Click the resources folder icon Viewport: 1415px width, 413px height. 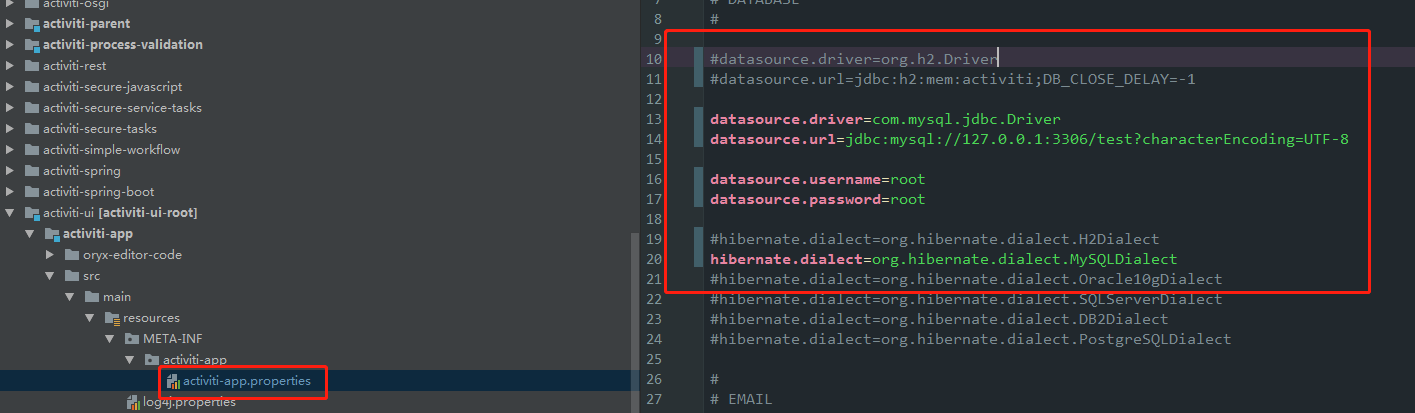point(112,318)
